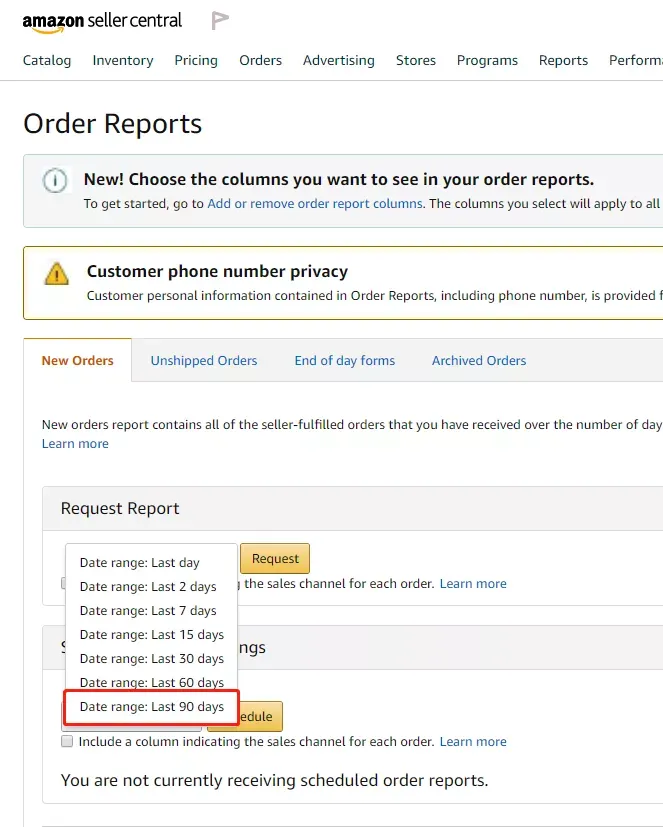Image resolution: width=663 pixels, height=827 pixels.
Task: Click Learn more in the Request Report section
Action: pos(473,583)
